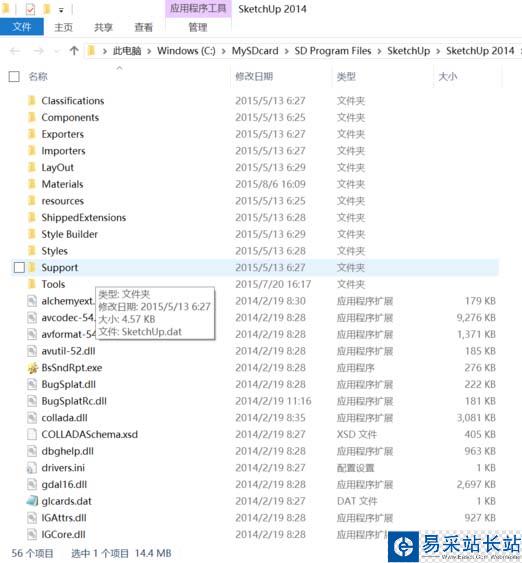The image size is (522, 563).
Task: Click the 2014/2/19 11:16 date cell
Action: tap(273, 401)
